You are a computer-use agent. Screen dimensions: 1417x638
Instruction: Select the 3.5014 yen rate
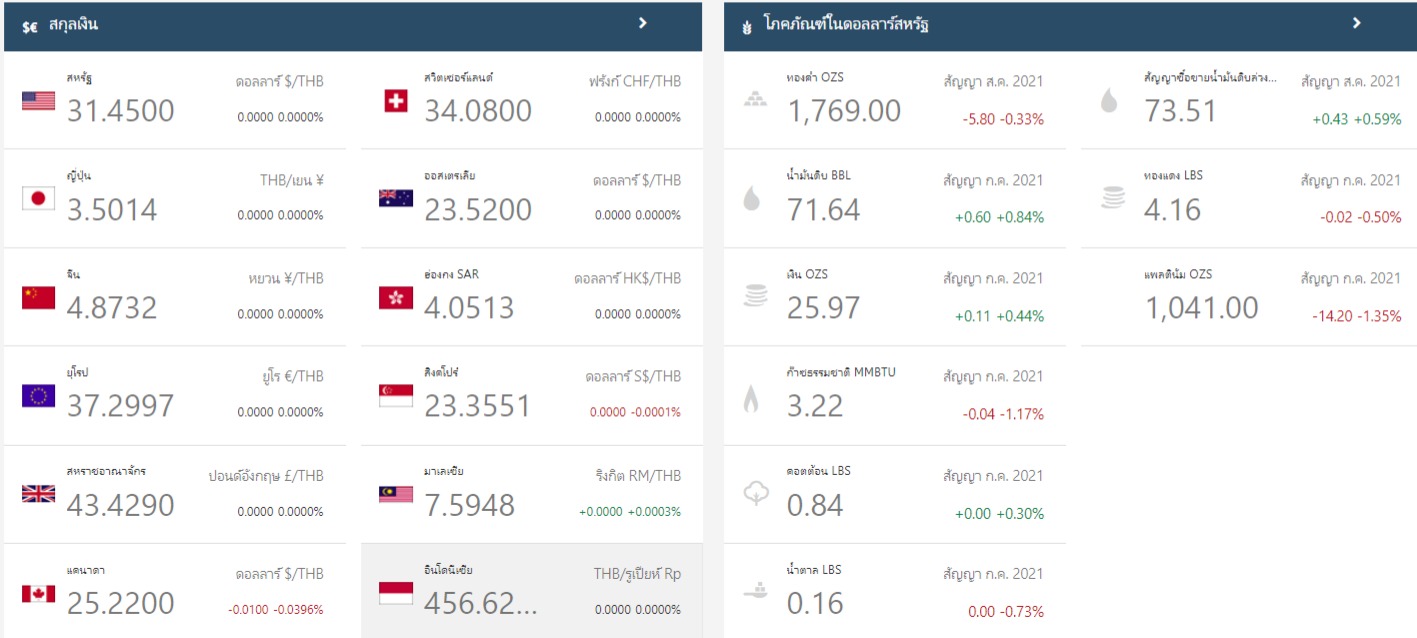click(112, 209)
